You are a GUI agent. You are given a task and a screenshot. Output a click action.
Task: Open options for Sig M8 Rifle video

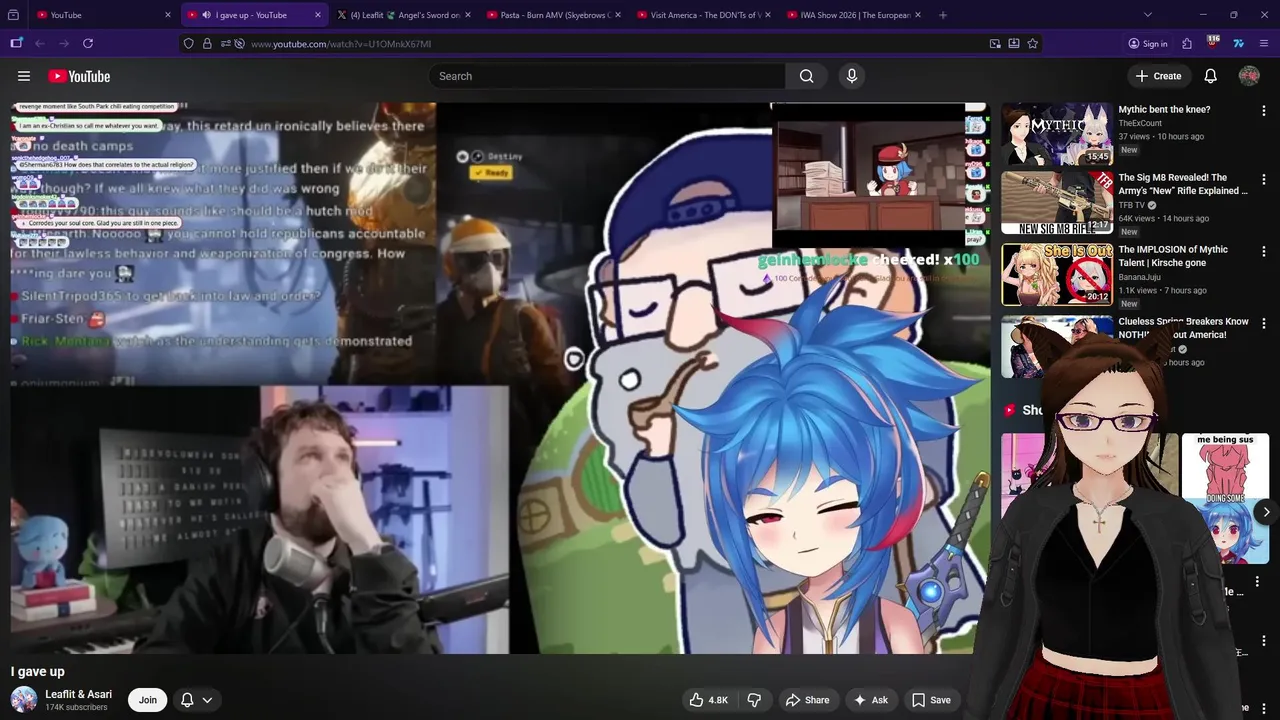pyautogui.click(x=1263, y=180)
